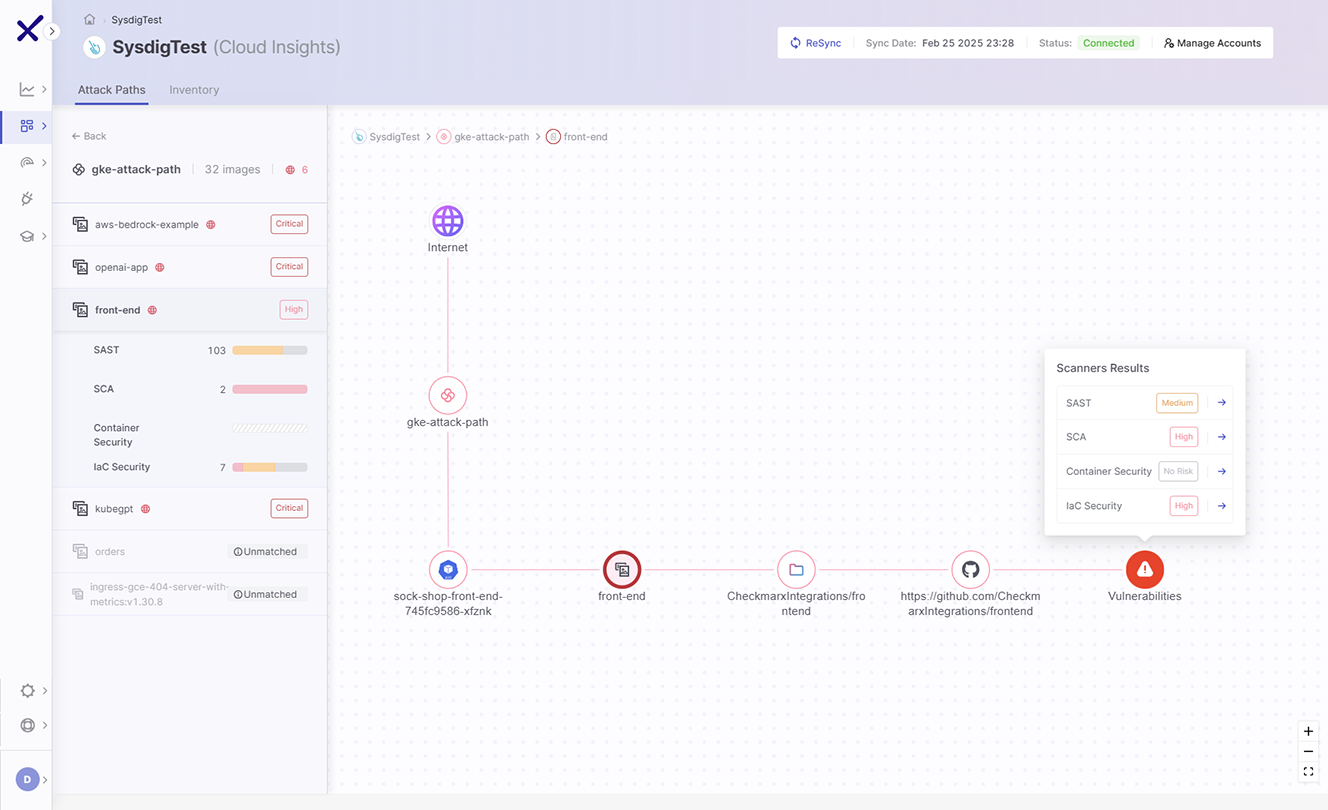Image resolution: width=1328 pixels, height=810 pixels.
Task: Click the Connected status badge
Action: tap(1108, 43)
